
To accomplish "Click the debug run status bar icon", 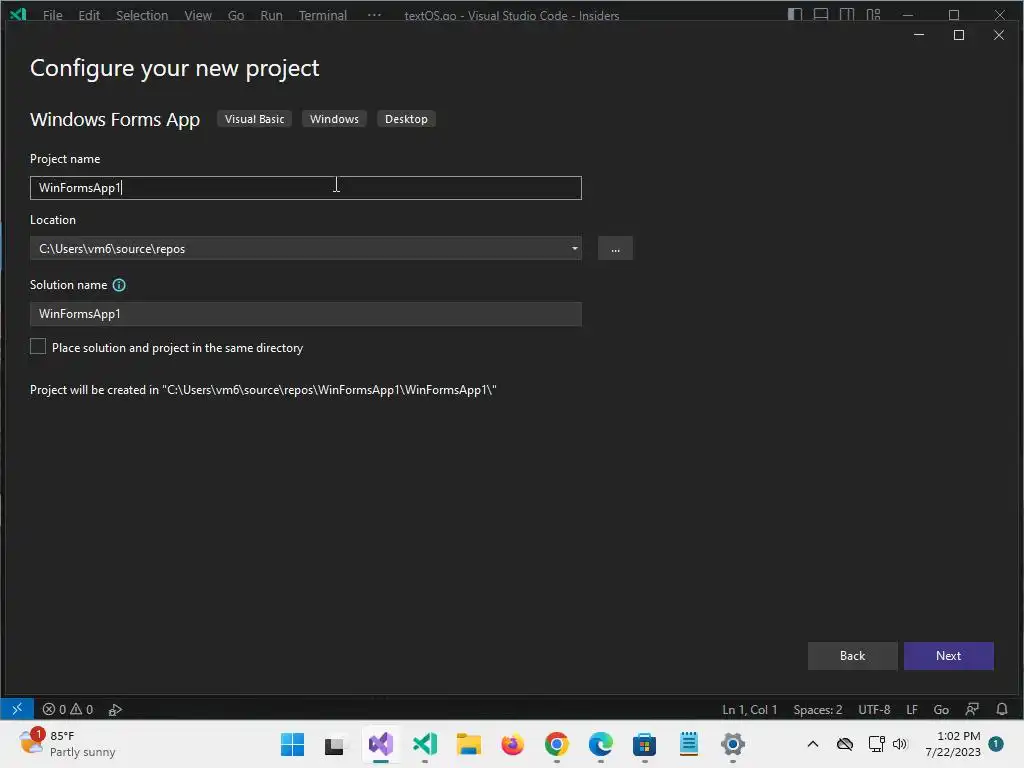I will (115, 709).
